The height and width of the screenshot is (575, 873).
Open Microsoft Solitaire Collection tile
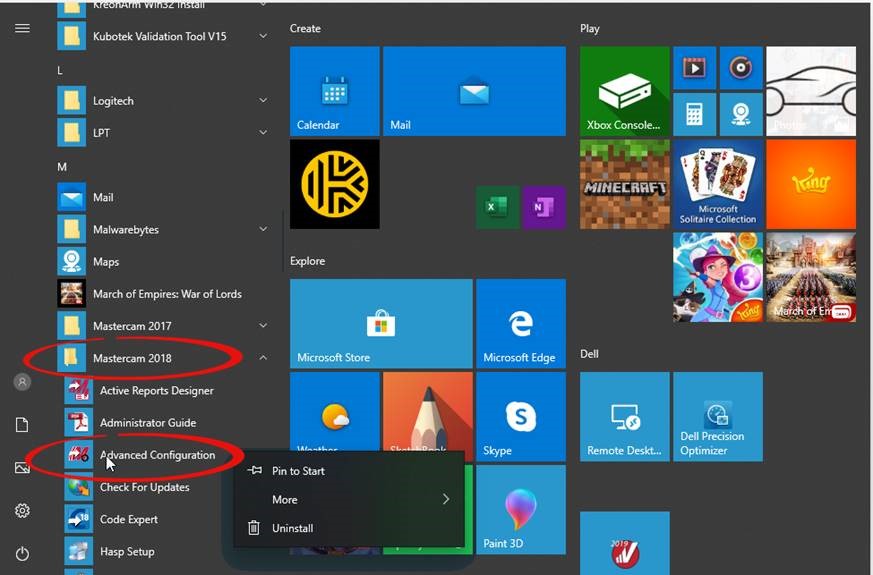click(718, 184)
